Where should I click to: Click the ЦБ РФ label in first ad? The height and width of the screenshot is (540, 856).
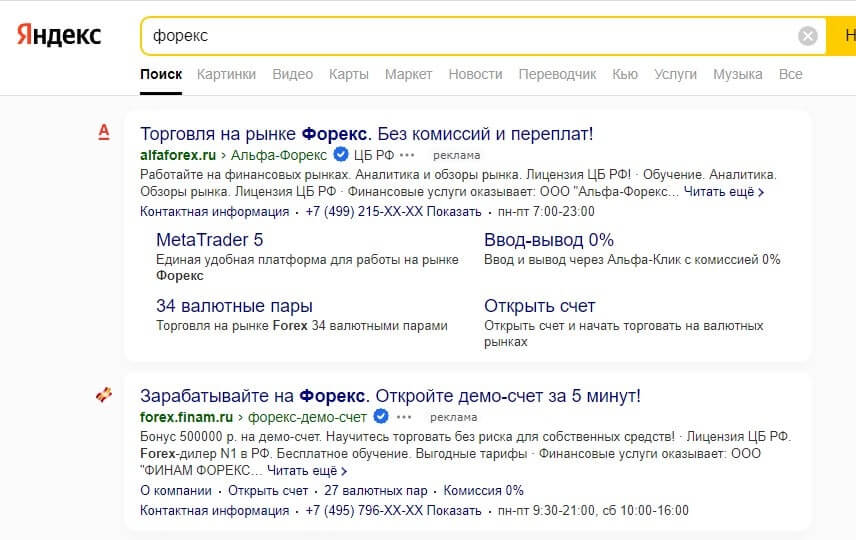click(x=374, y=155)
